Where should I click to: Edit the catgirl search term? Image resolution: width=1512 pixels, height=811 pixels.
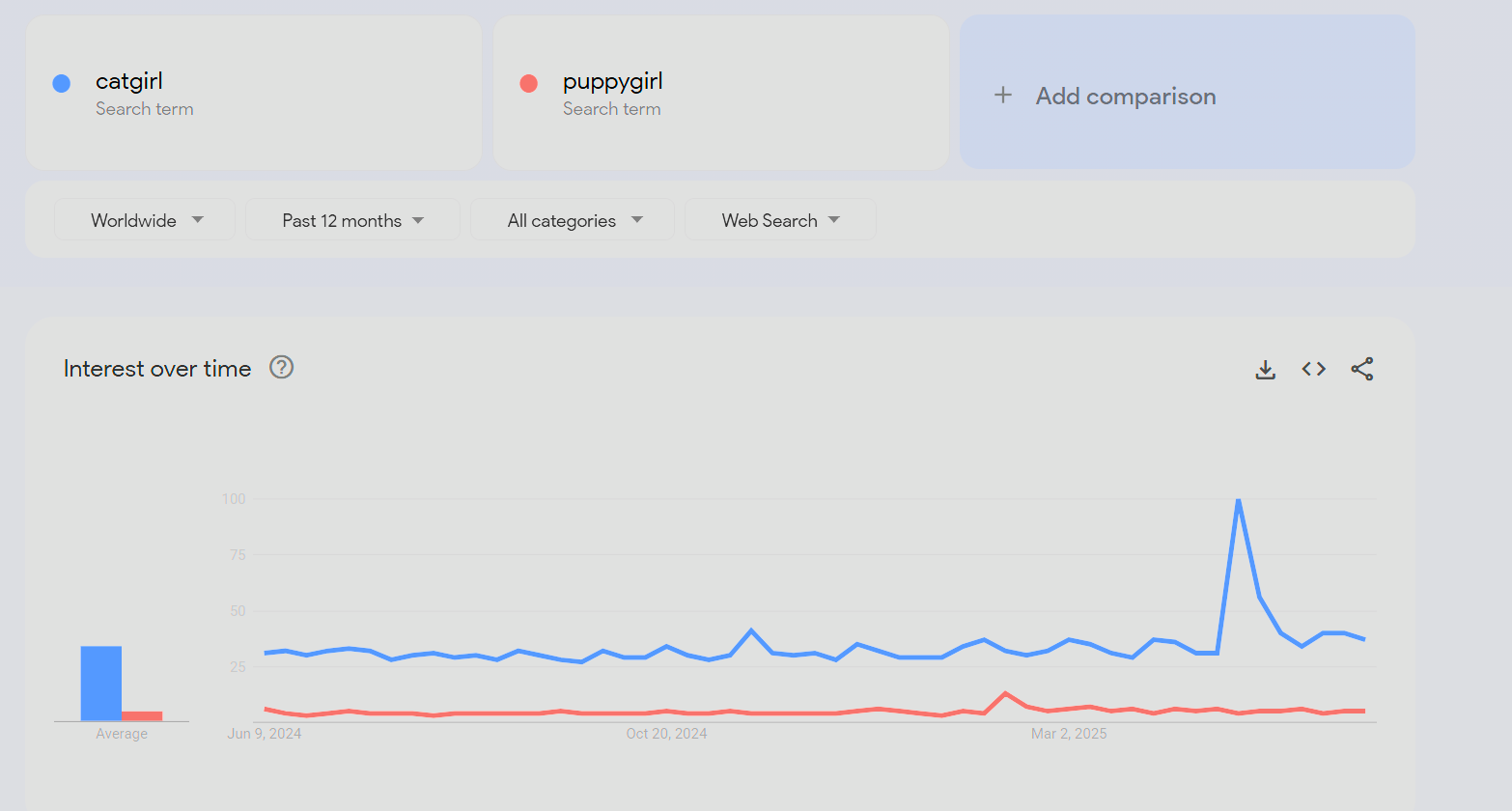254,93
